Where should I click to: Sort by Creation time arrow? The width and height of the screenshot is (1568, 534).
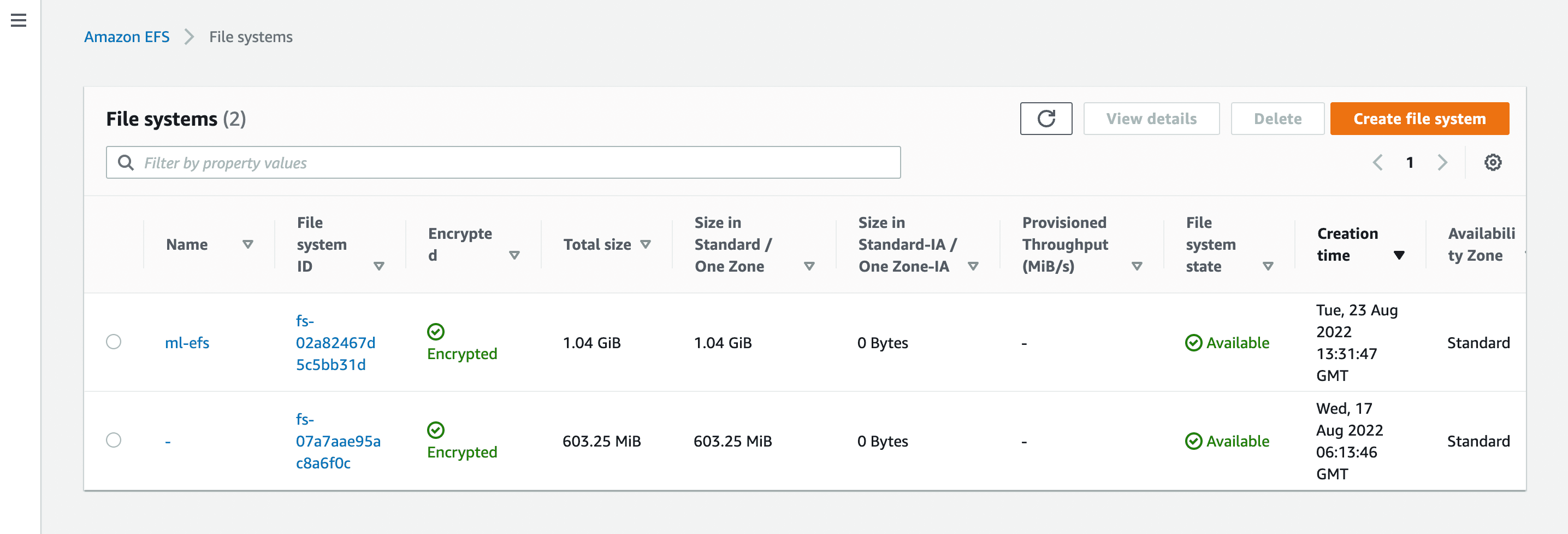point(1399,255)
